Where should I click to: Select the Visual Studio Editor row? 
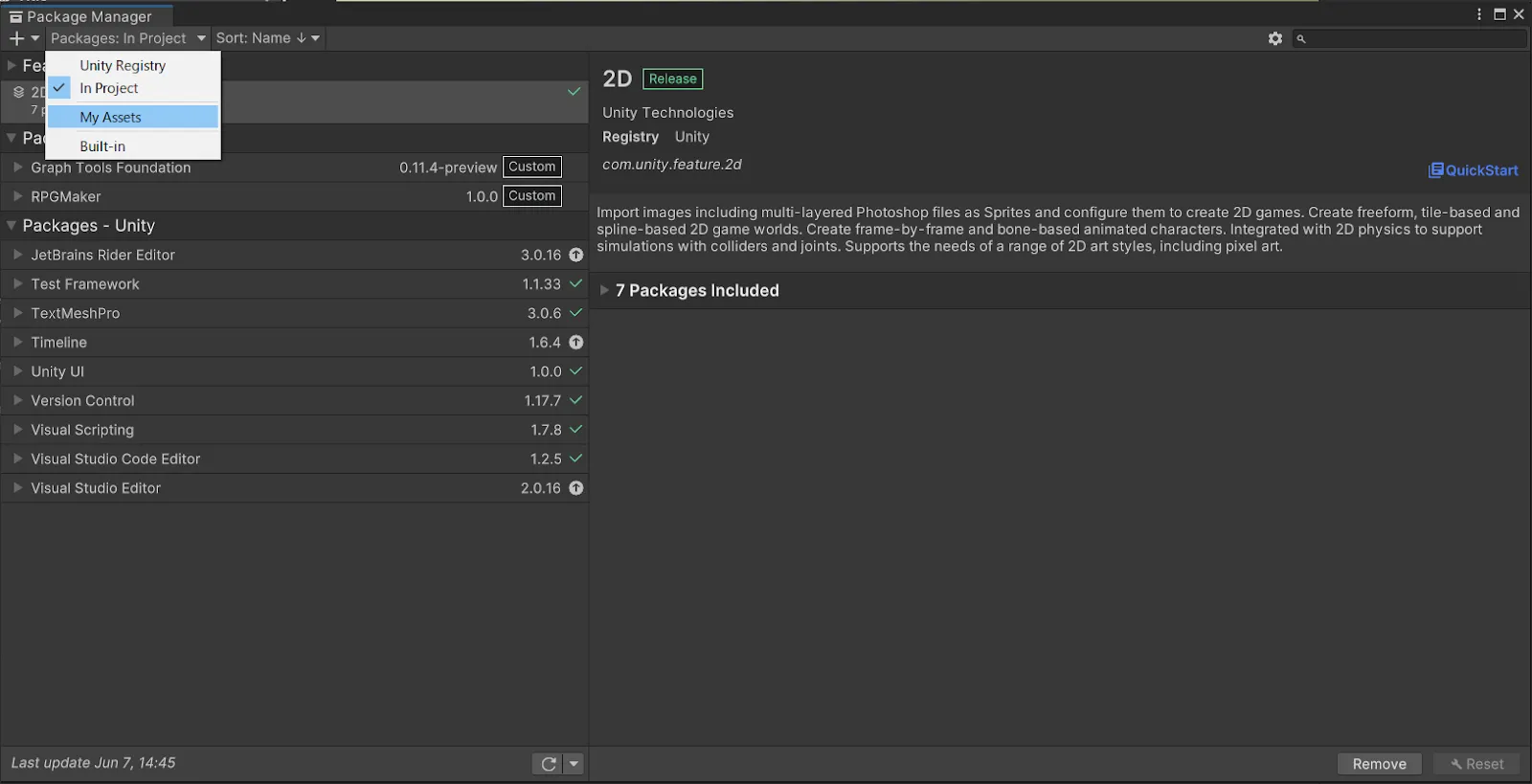coord(294,488)
